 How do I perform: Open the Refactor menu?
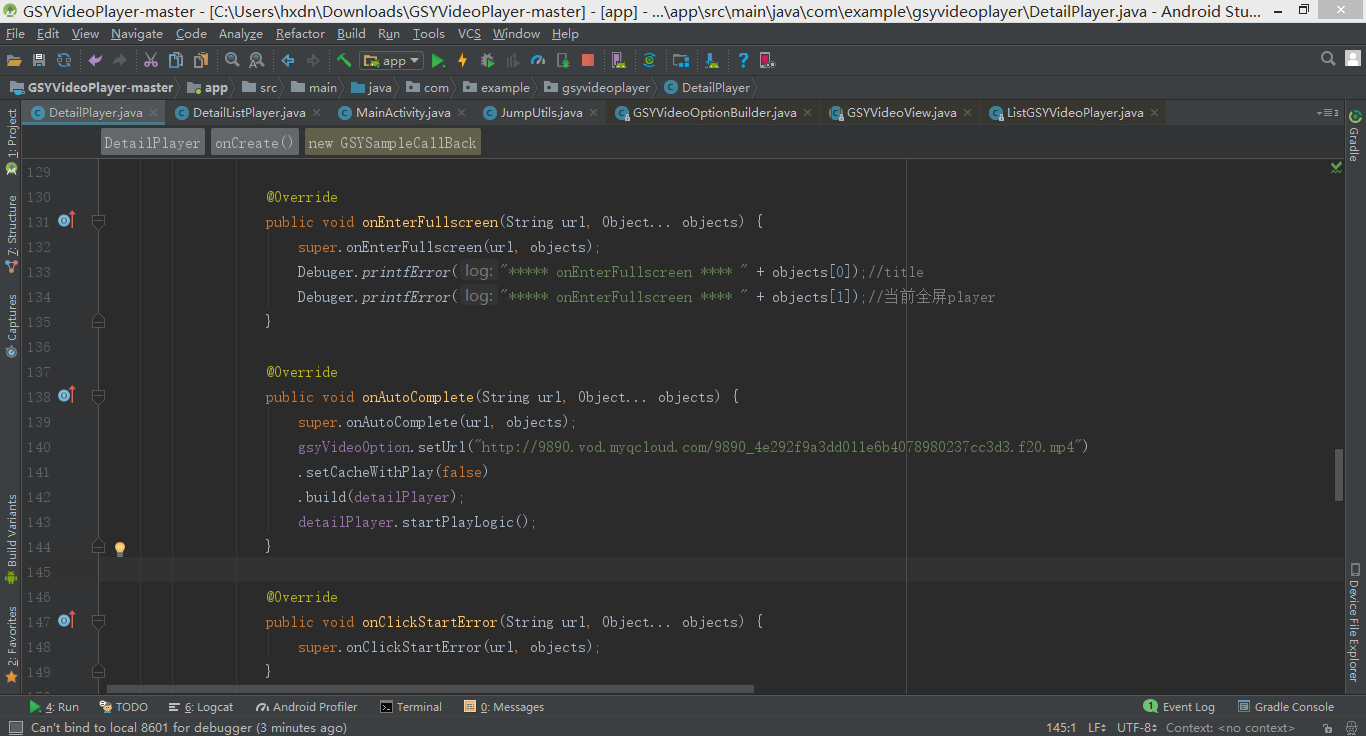tap(300, 33)
